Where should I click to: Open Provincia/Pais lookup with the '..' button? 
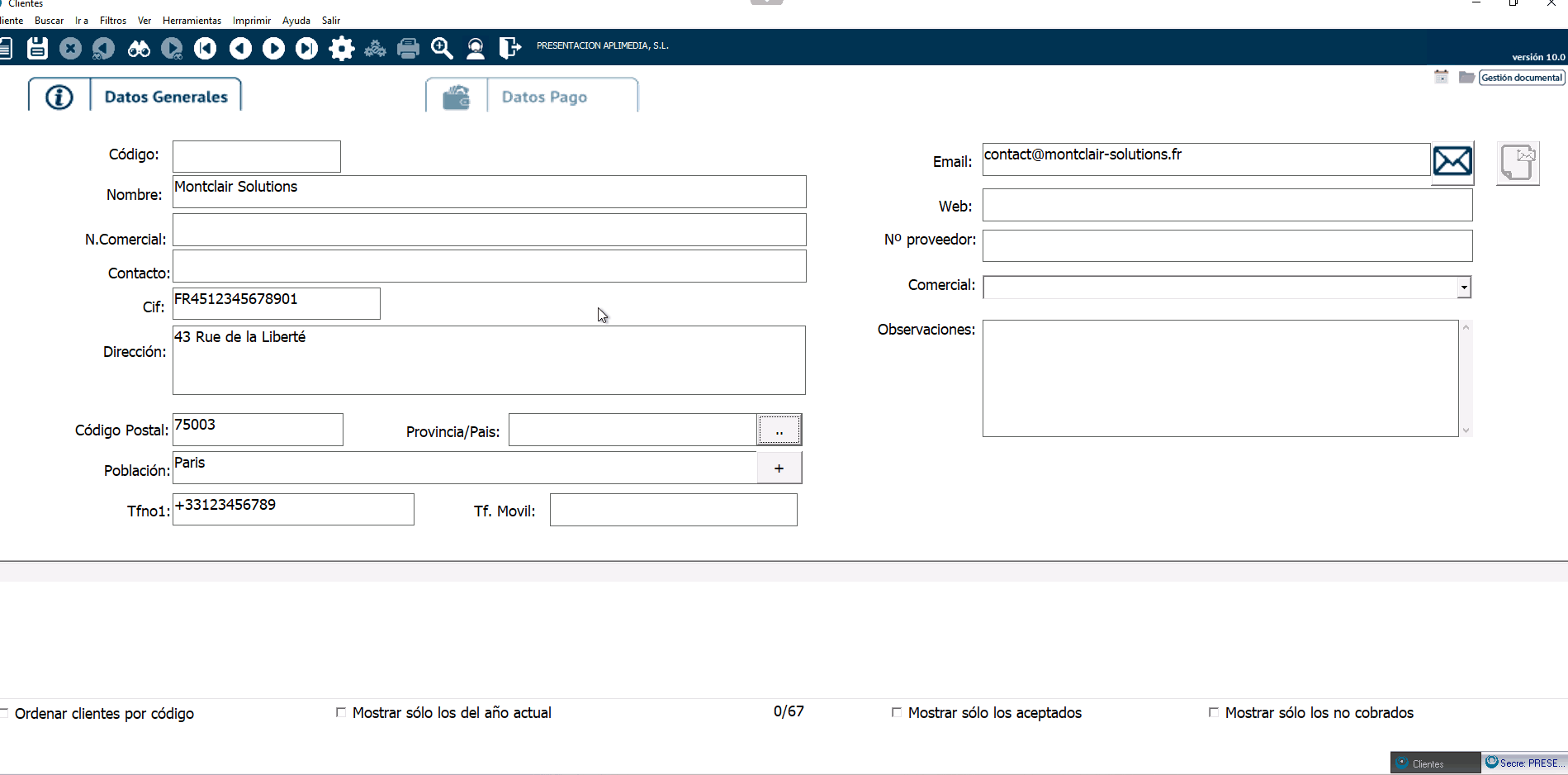click(779, 430)
